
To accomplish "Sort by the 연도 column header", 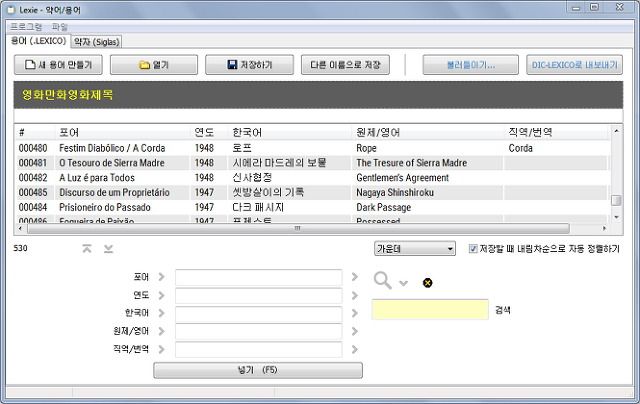I will coord(209,132).
